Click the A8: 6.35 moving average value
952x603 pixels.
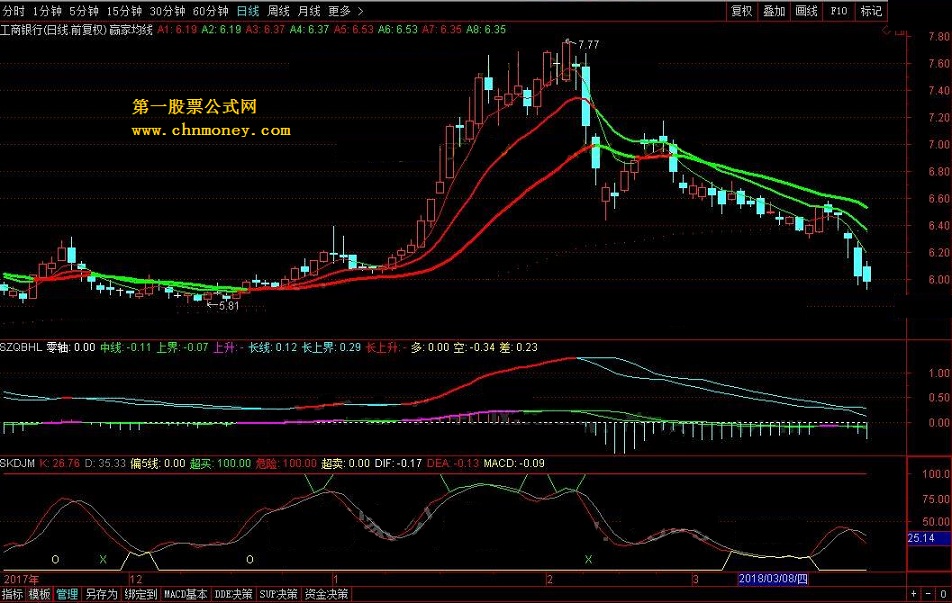486,29
